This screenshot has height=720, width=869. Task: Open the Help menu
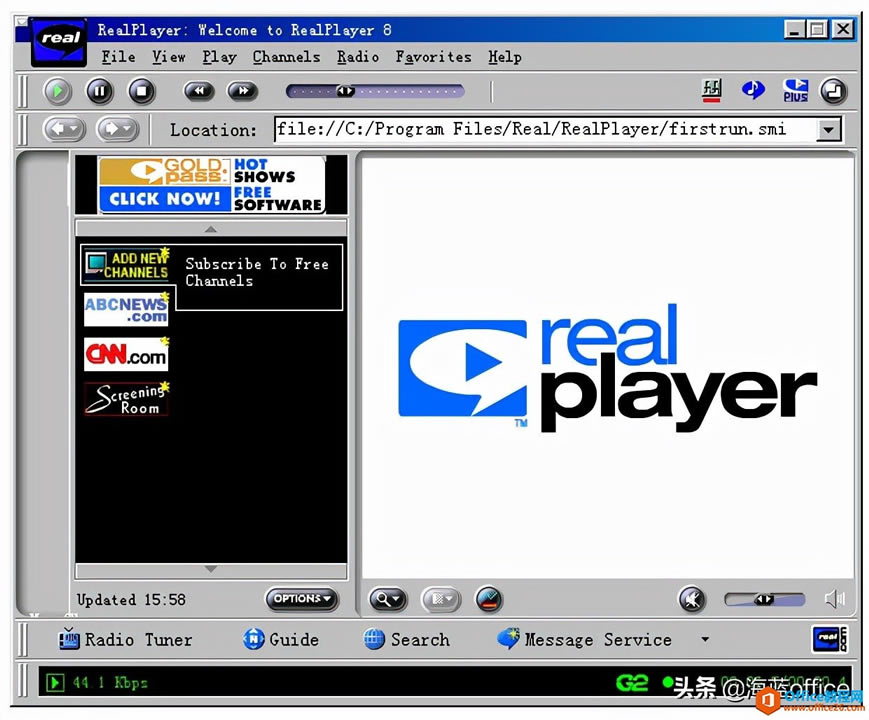tap(504, 57)
